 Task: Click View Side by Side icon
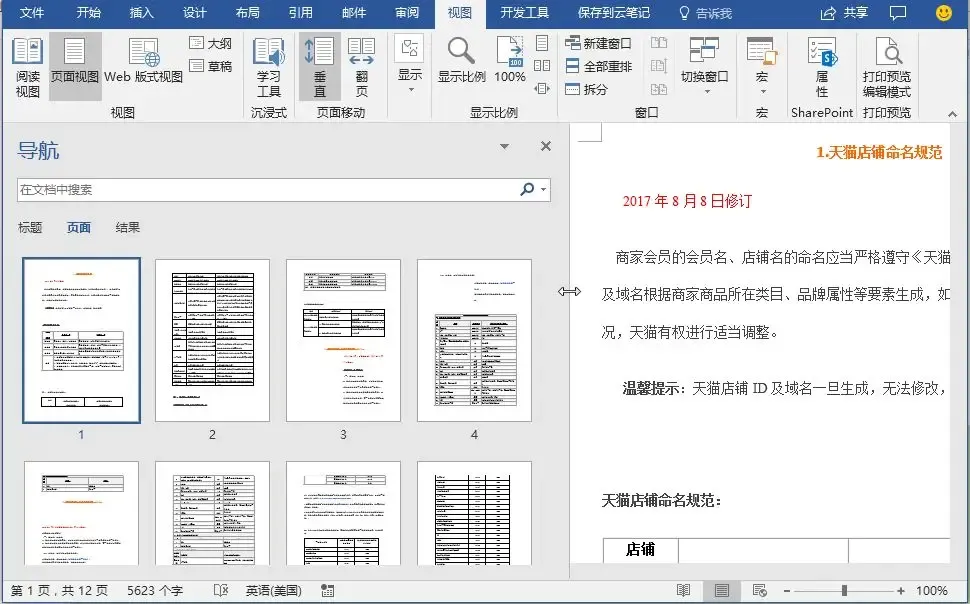coord(659,43)
